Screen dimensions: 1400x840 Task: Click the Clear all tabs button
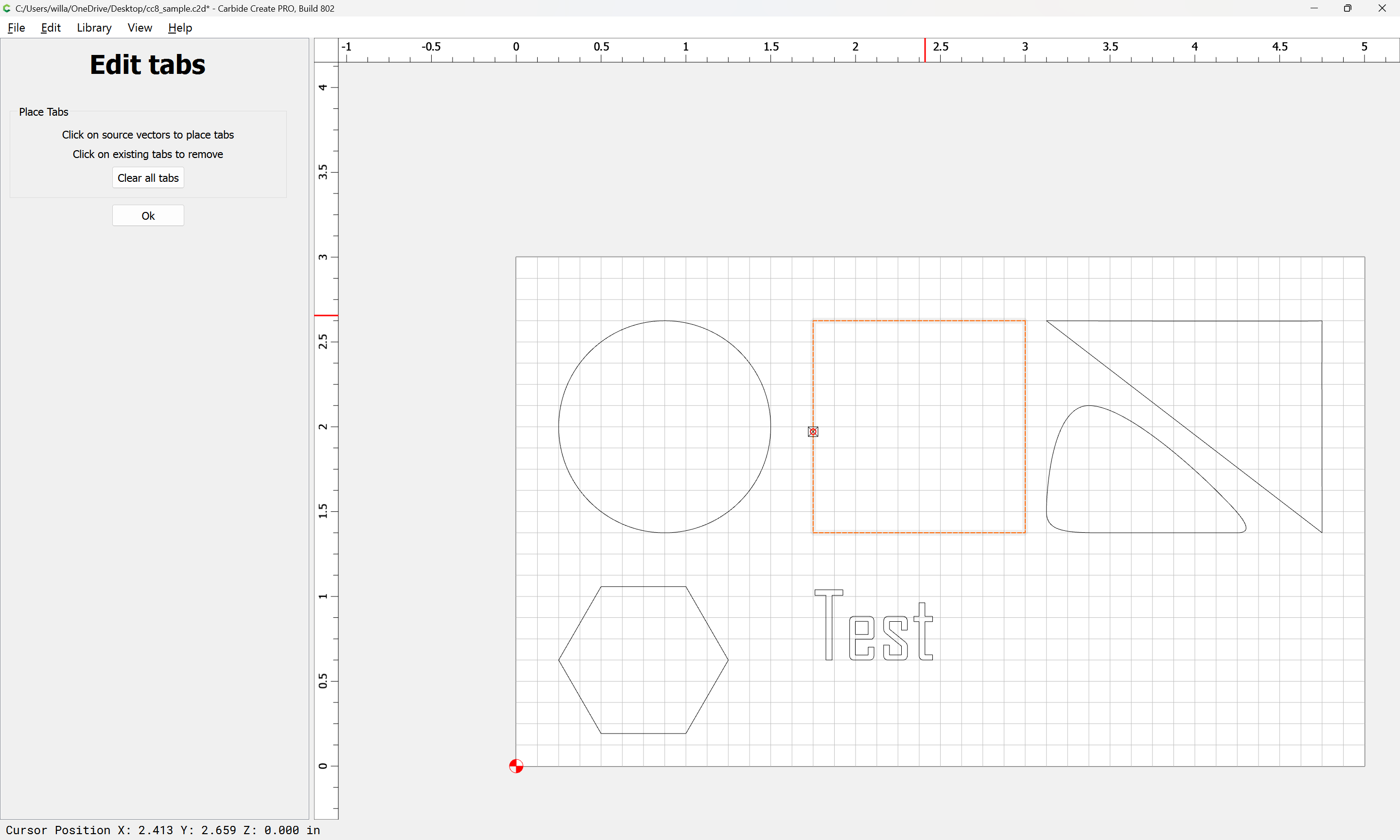pyautogui.click(x=148, y=178)
